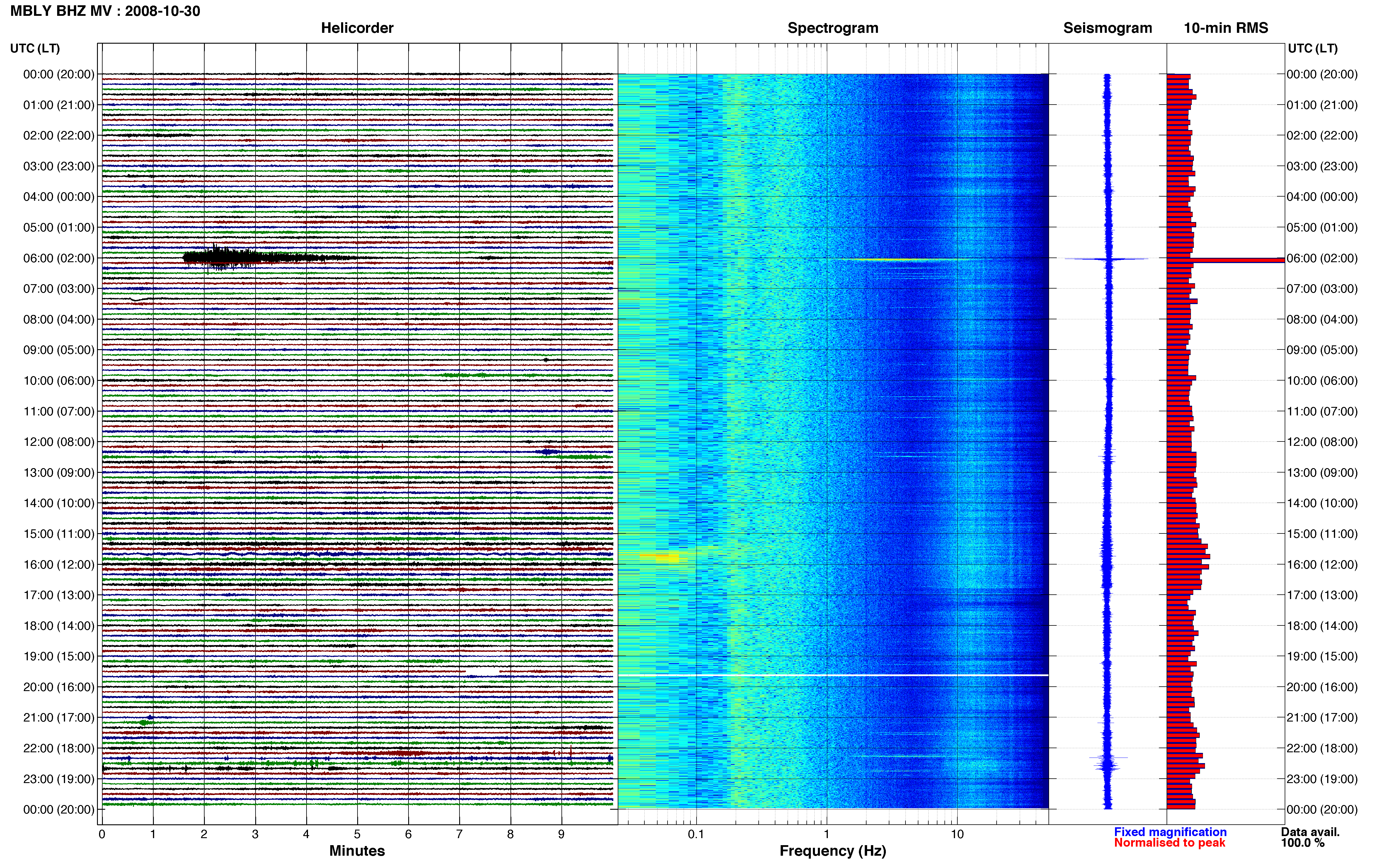This screenshot has height=868, width=1389.
Task: Select the 'Helicorder' panel heading
Action: [357, 28]
